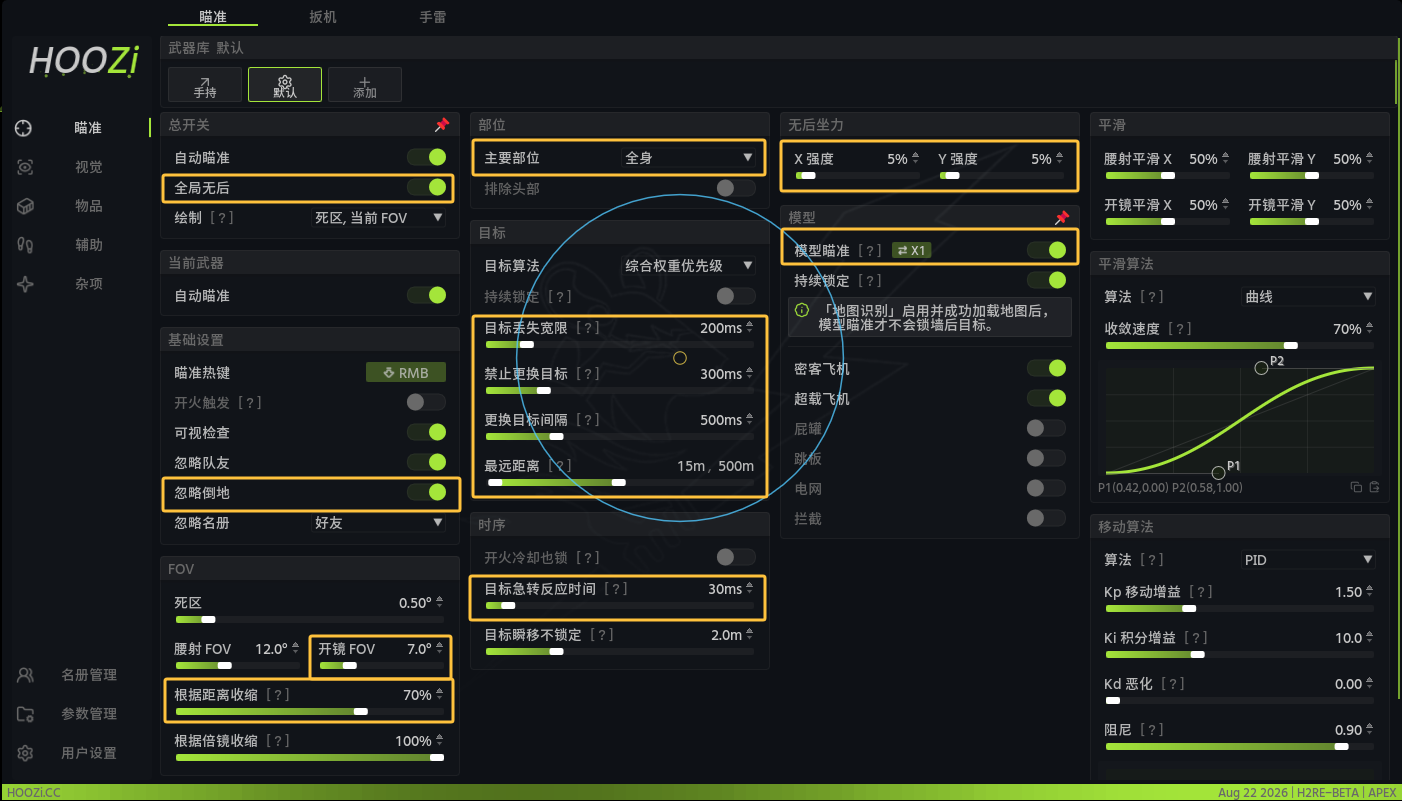Screen dimensions: 1402x801
Task: Click the stepper arrows for 开镜 FOV
Action: [441, 649]
